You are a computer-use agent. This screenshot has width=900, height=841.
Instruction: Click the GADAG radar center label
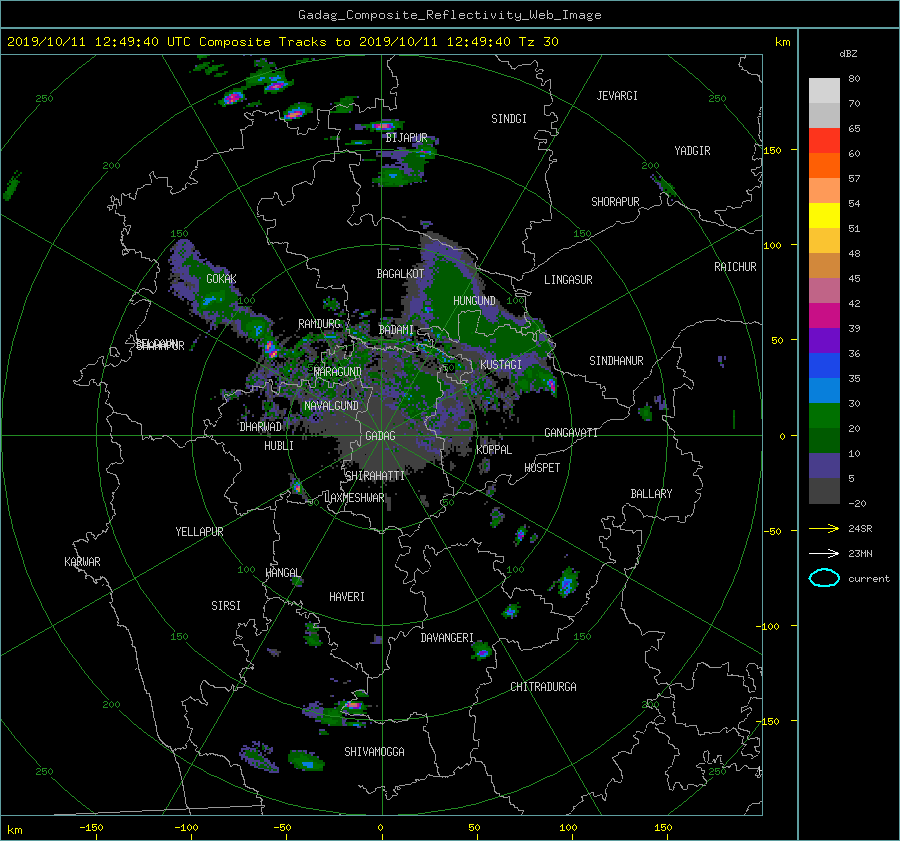(x=380, y=436)
